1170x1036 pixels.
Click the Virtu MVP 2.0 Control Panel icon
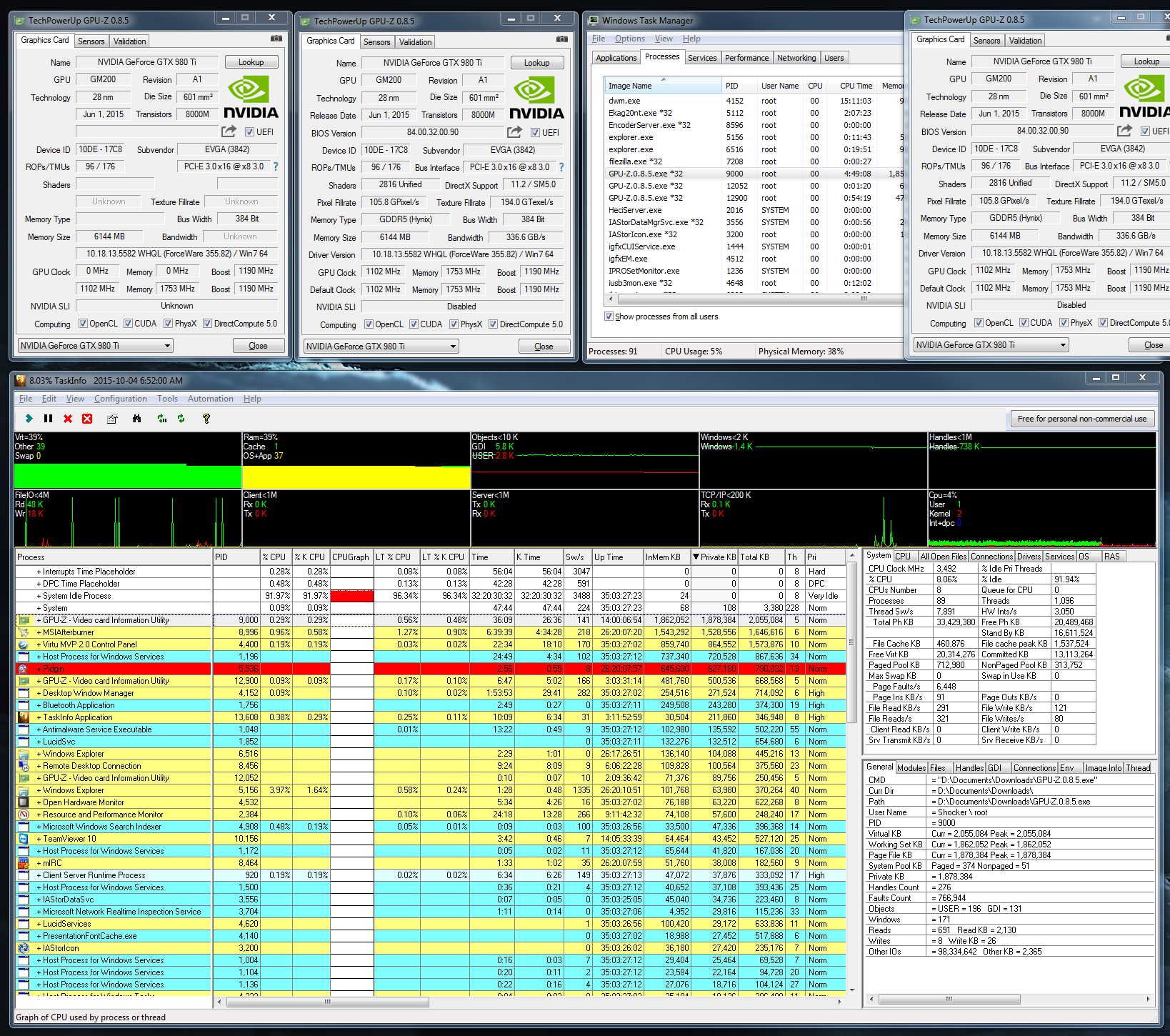click(x=24, y=644)
